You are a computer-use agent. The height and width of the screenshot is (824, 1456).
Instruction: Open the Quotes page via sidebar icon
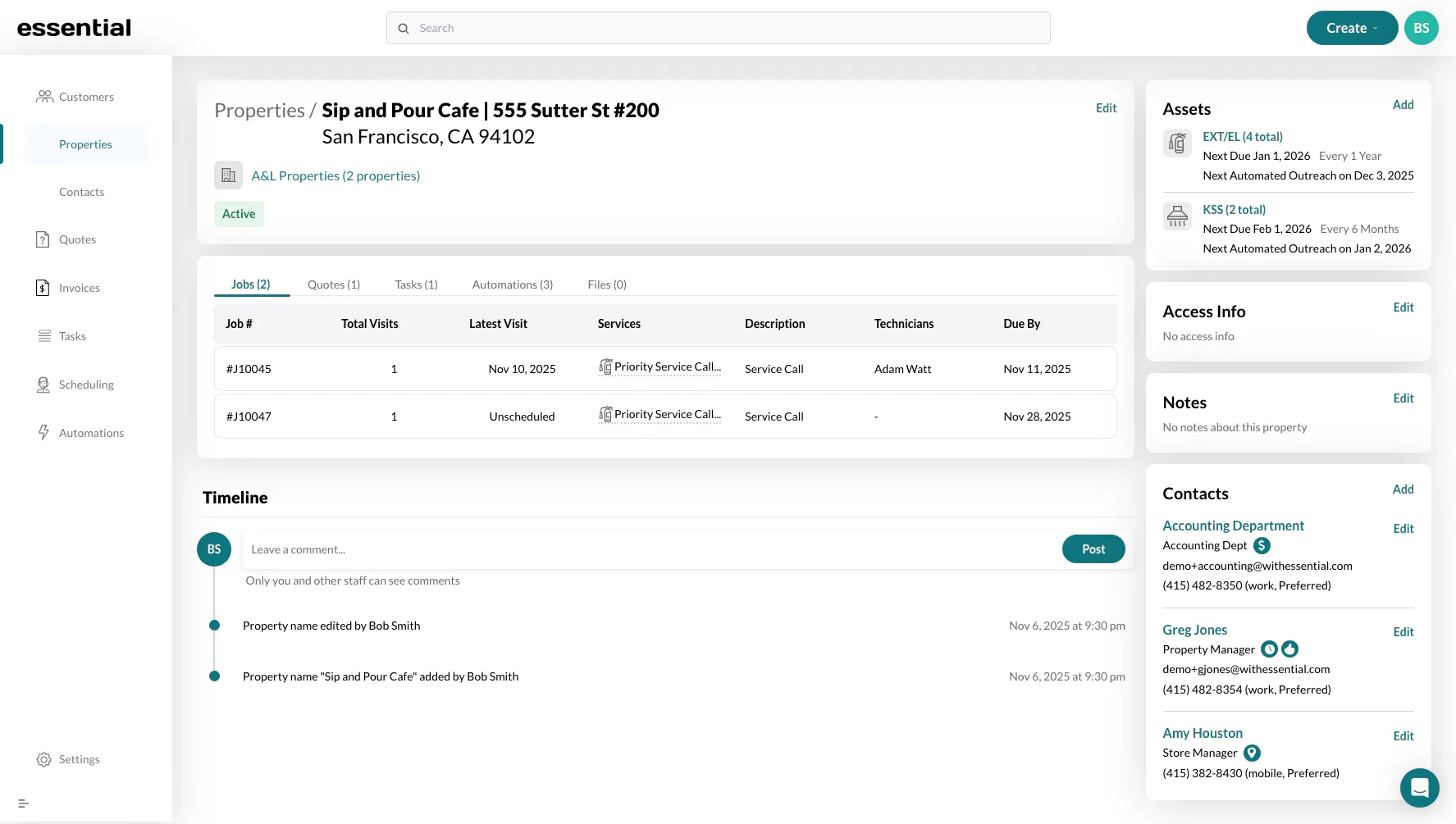[43, 239]
